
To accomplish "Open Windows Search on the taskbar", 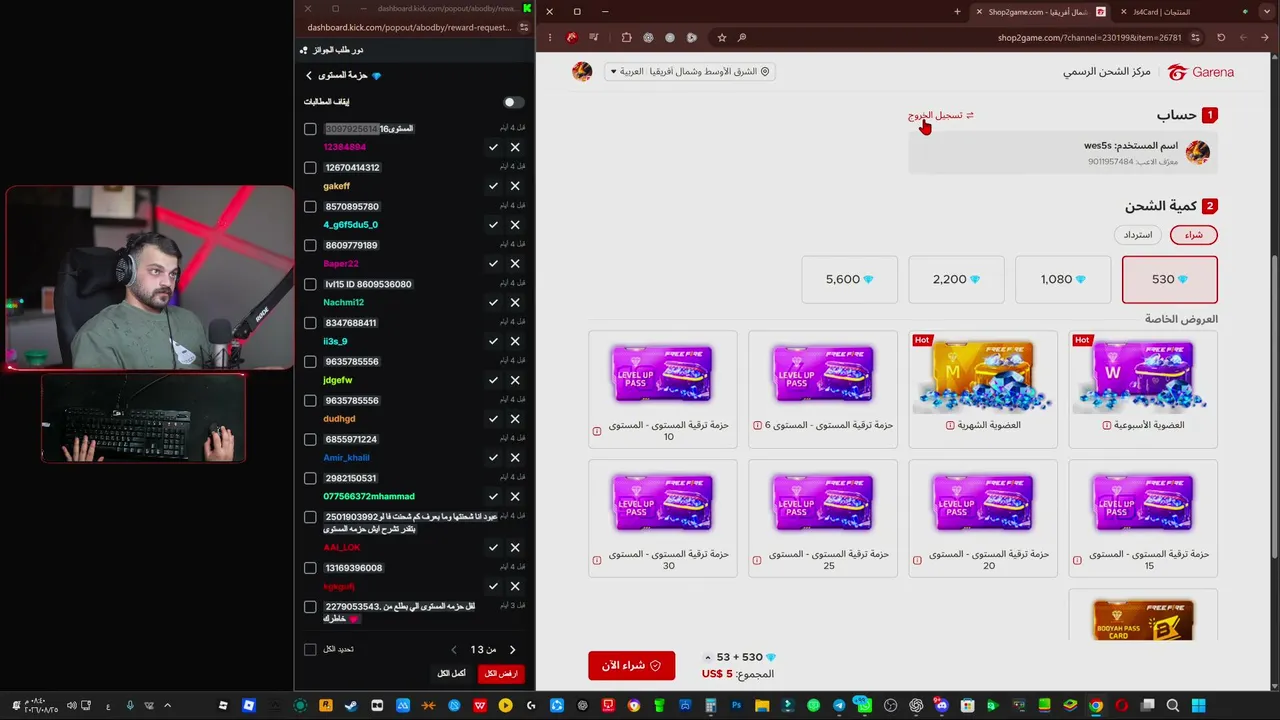I will (x=1173, y=706).
